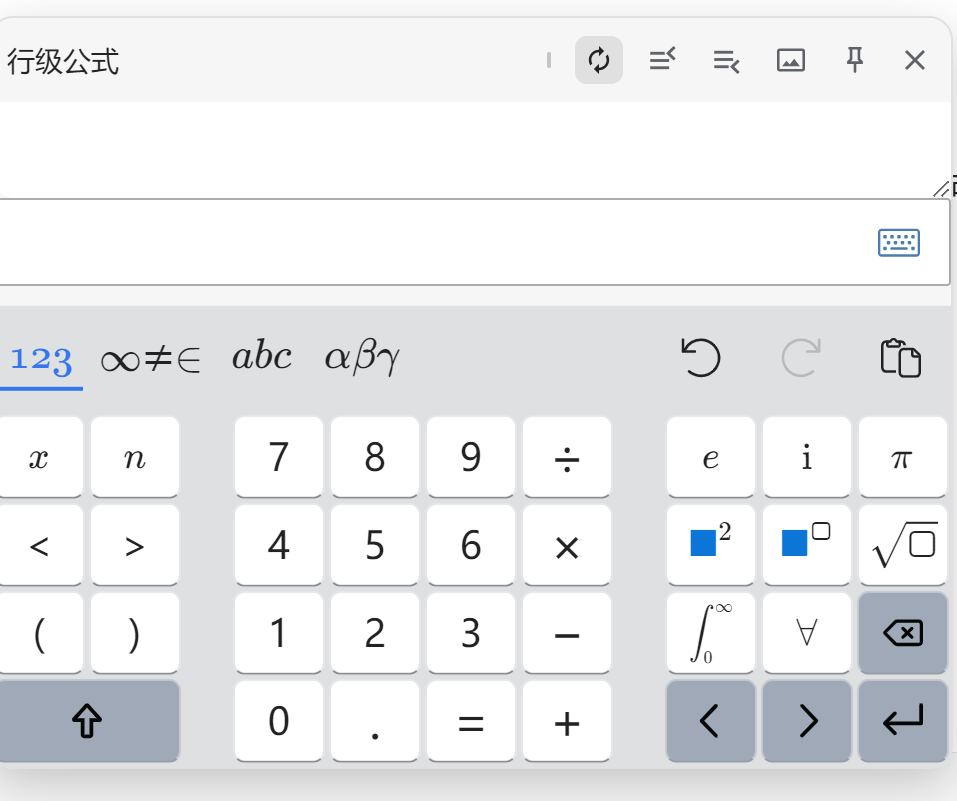Switch to the Greek αβγ tab
The width and height of the screenshot is (957, 801).
point(362,357)
